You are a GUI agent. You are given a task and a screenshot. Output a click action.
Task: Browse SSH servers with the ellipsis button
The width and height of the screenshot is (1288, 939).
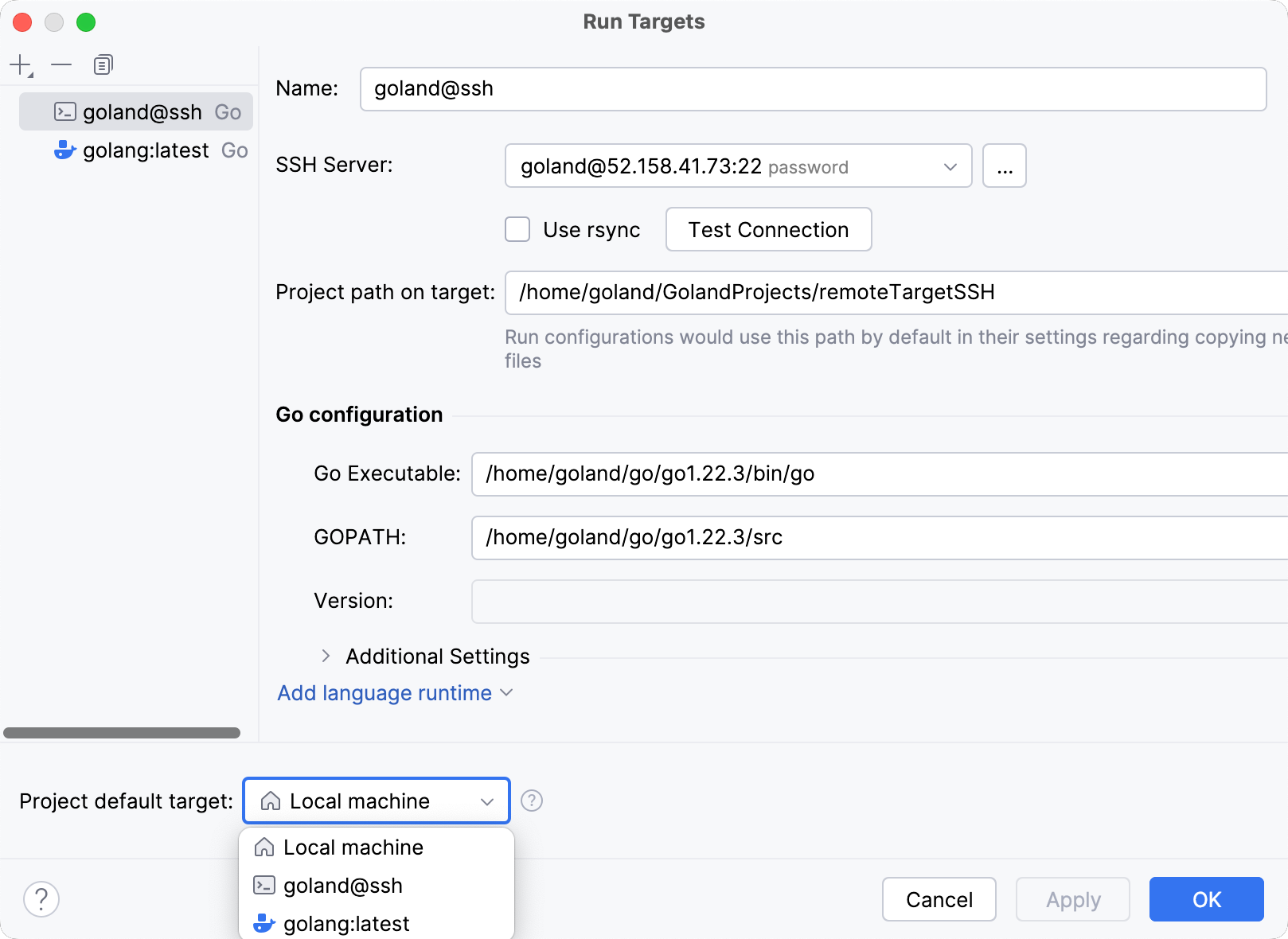1004,166
